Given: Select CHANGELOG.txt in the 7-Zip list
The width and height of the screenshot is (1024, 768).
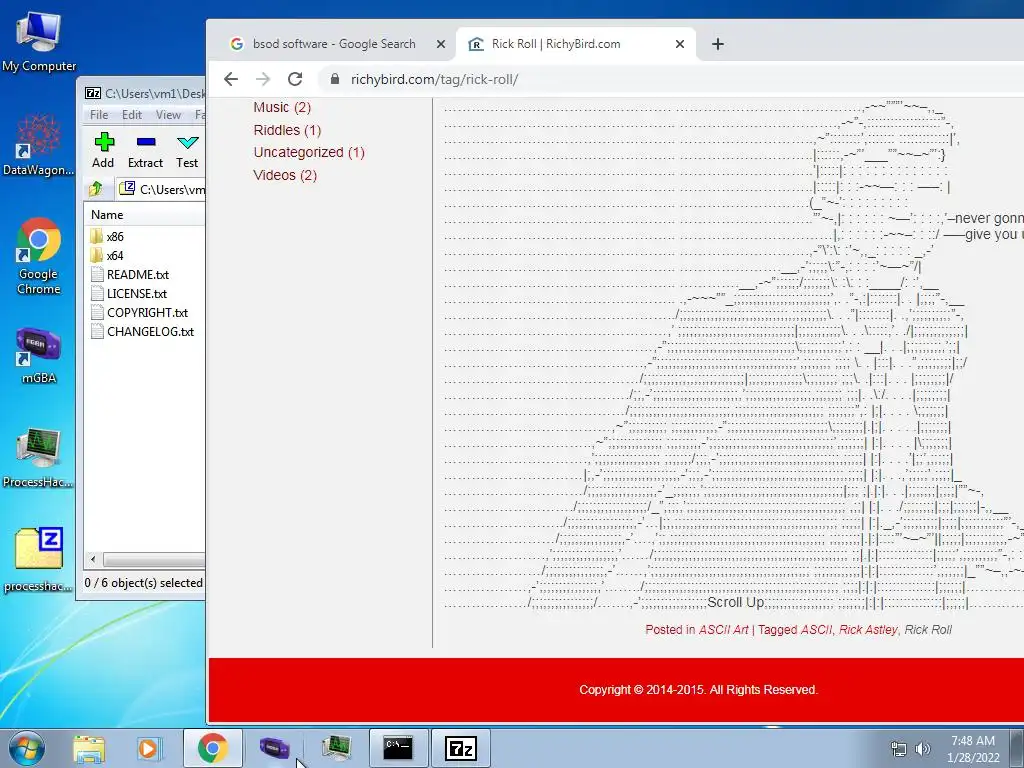Looking at the screenshot, I should click(150, 331).
